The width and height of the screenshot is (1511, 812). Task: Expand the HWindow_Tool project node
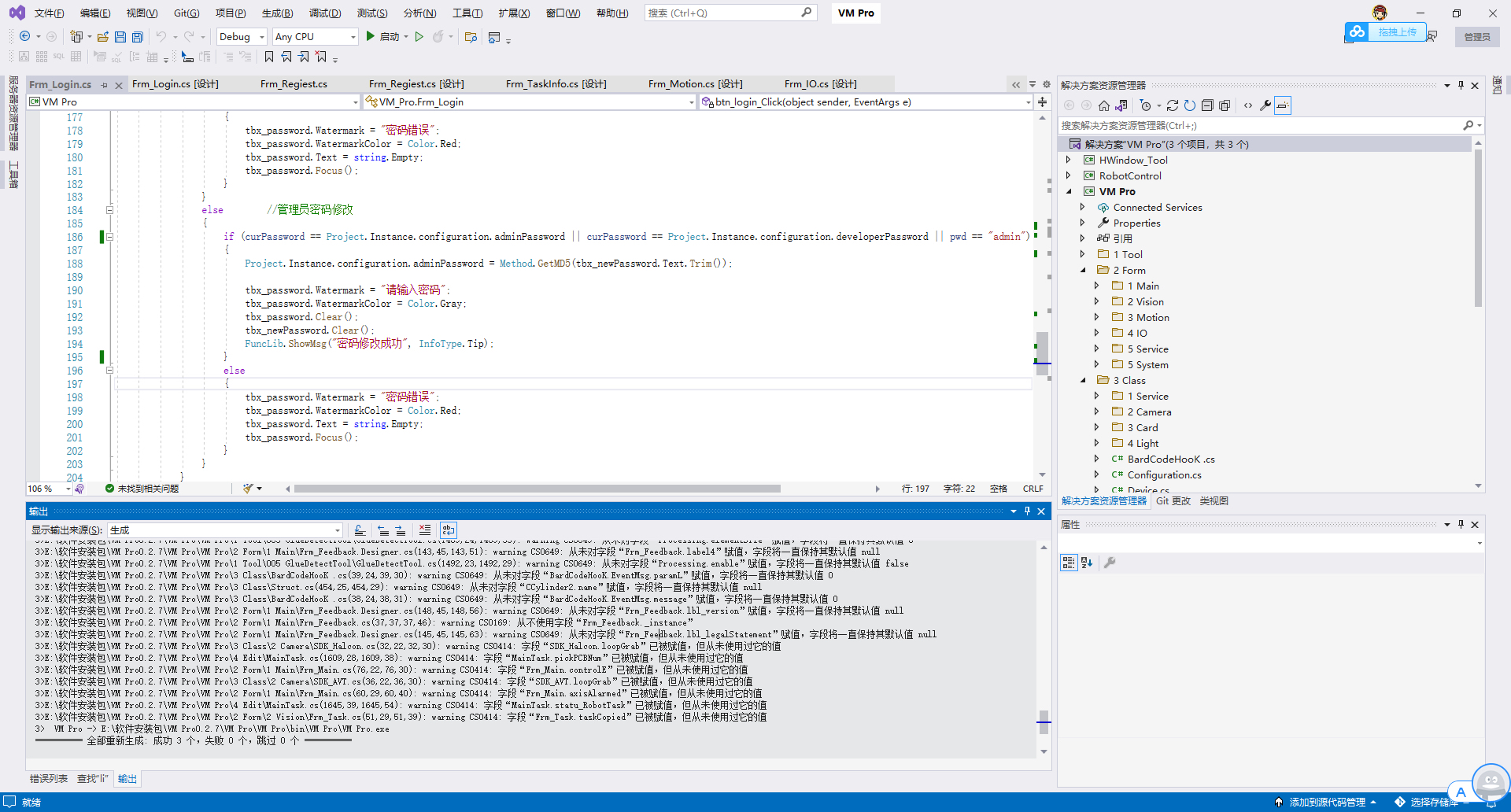tap(1069, 160)
